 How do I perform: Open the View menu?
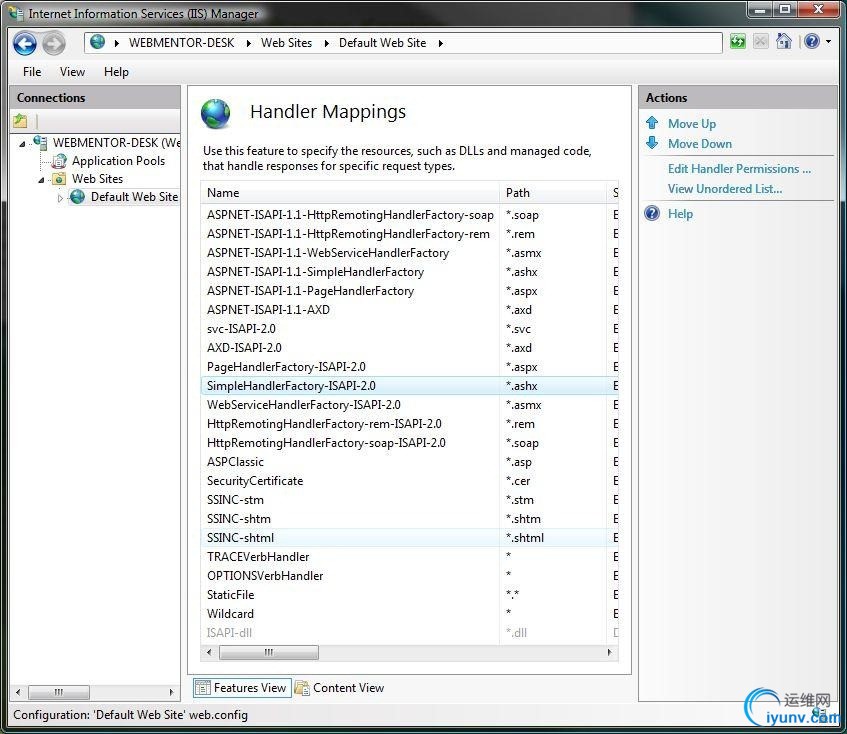tap(72, 72)
